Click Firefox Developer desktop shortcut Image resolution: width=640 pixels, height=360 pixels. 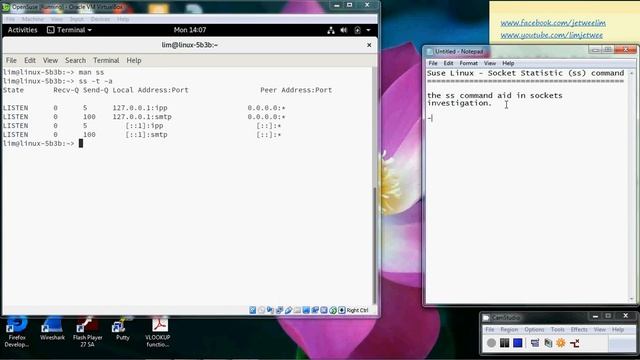[x=17, y=332]
